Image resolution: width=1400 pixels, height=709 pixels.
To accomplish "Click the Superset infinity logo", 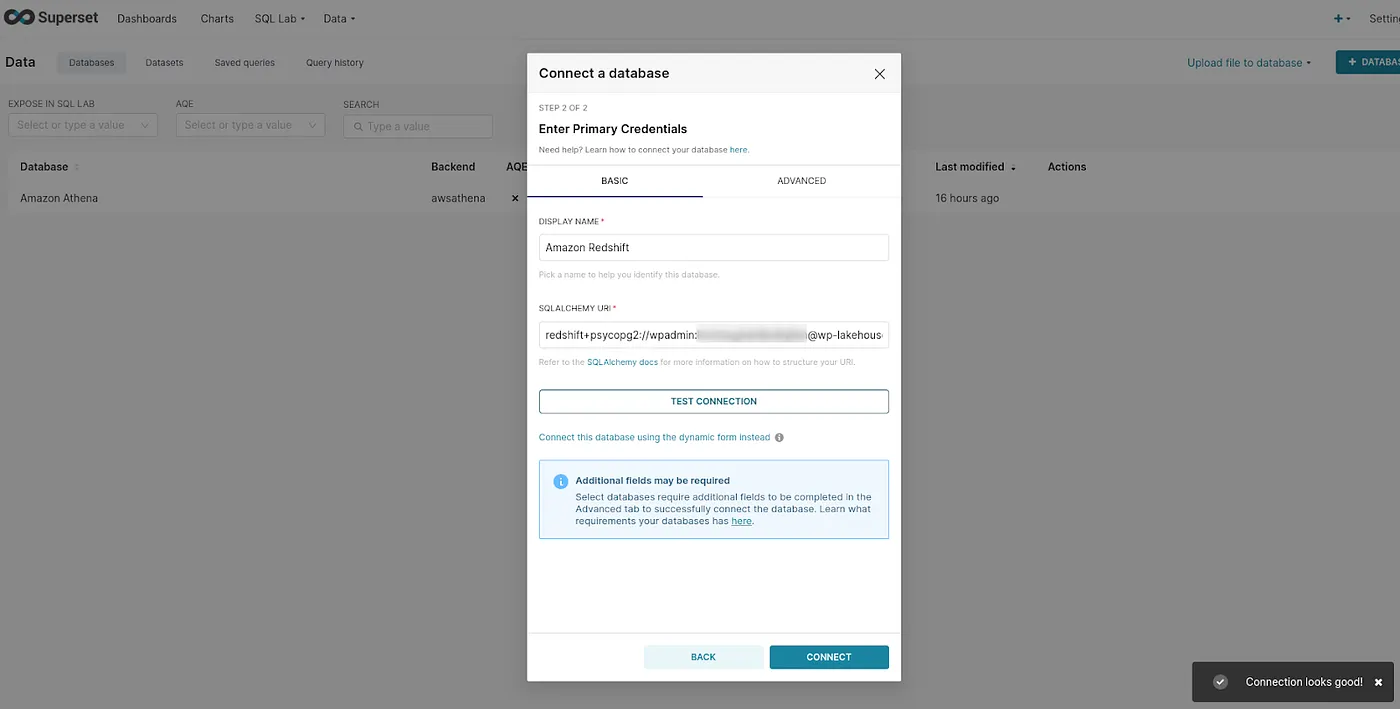I will 19,18.
